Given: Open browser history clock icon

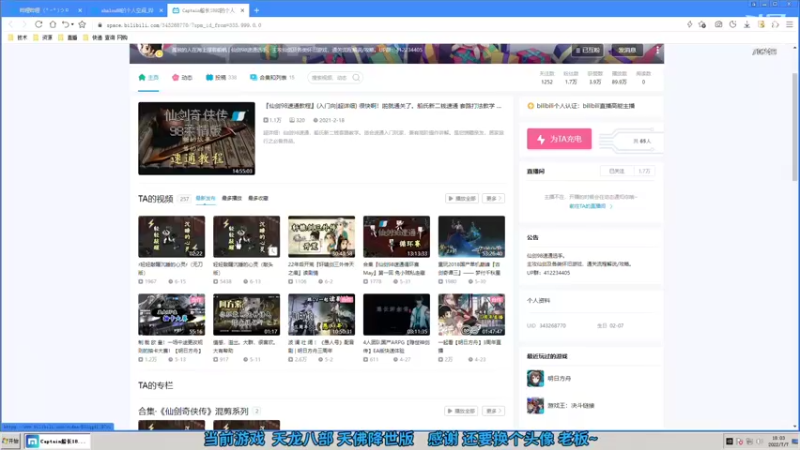Looking at the screenshot, I should 733,24.
